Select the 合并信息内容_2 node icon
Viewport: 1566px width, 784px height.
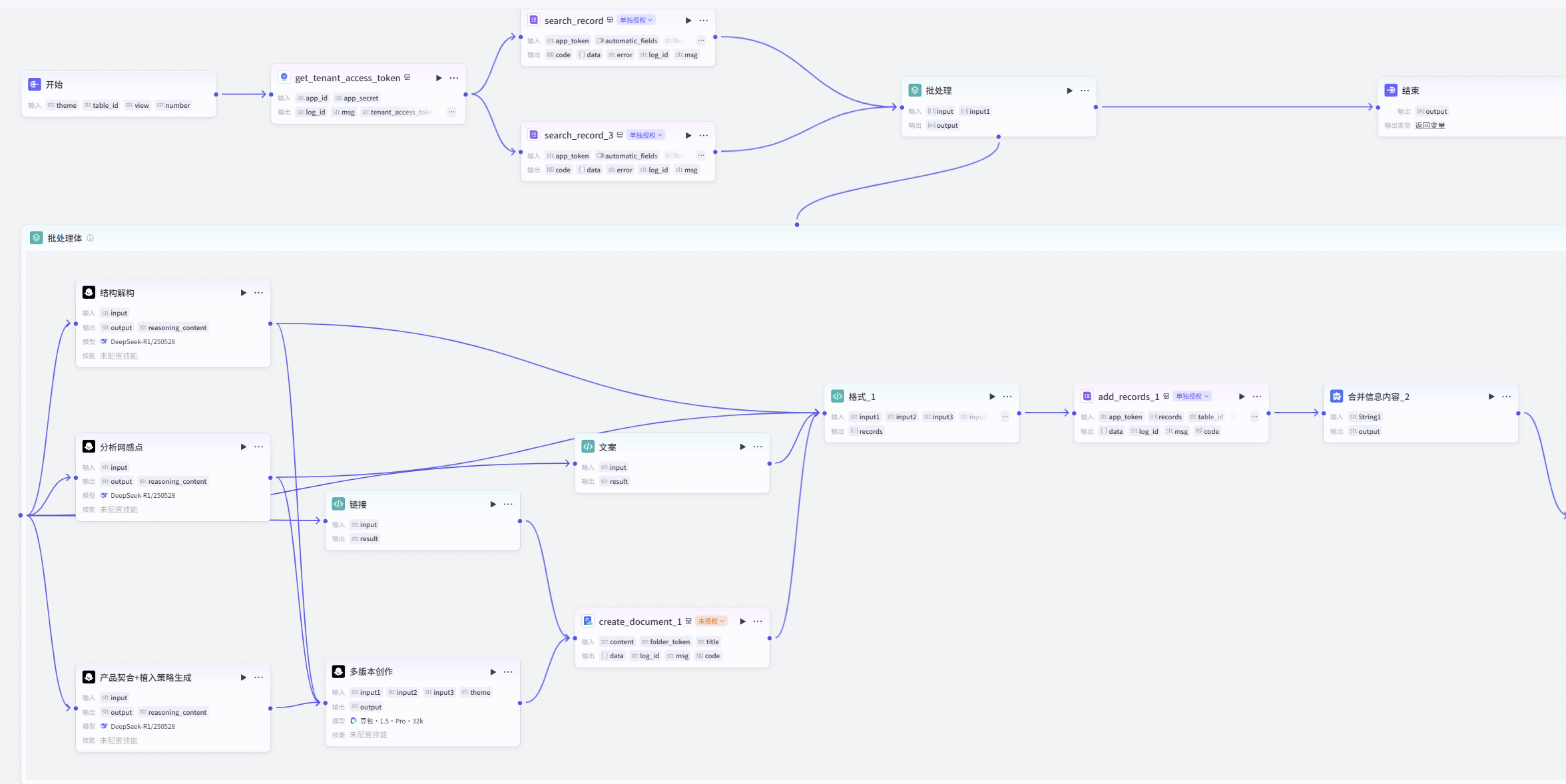pyautogui.click(x=1336, y=396)
